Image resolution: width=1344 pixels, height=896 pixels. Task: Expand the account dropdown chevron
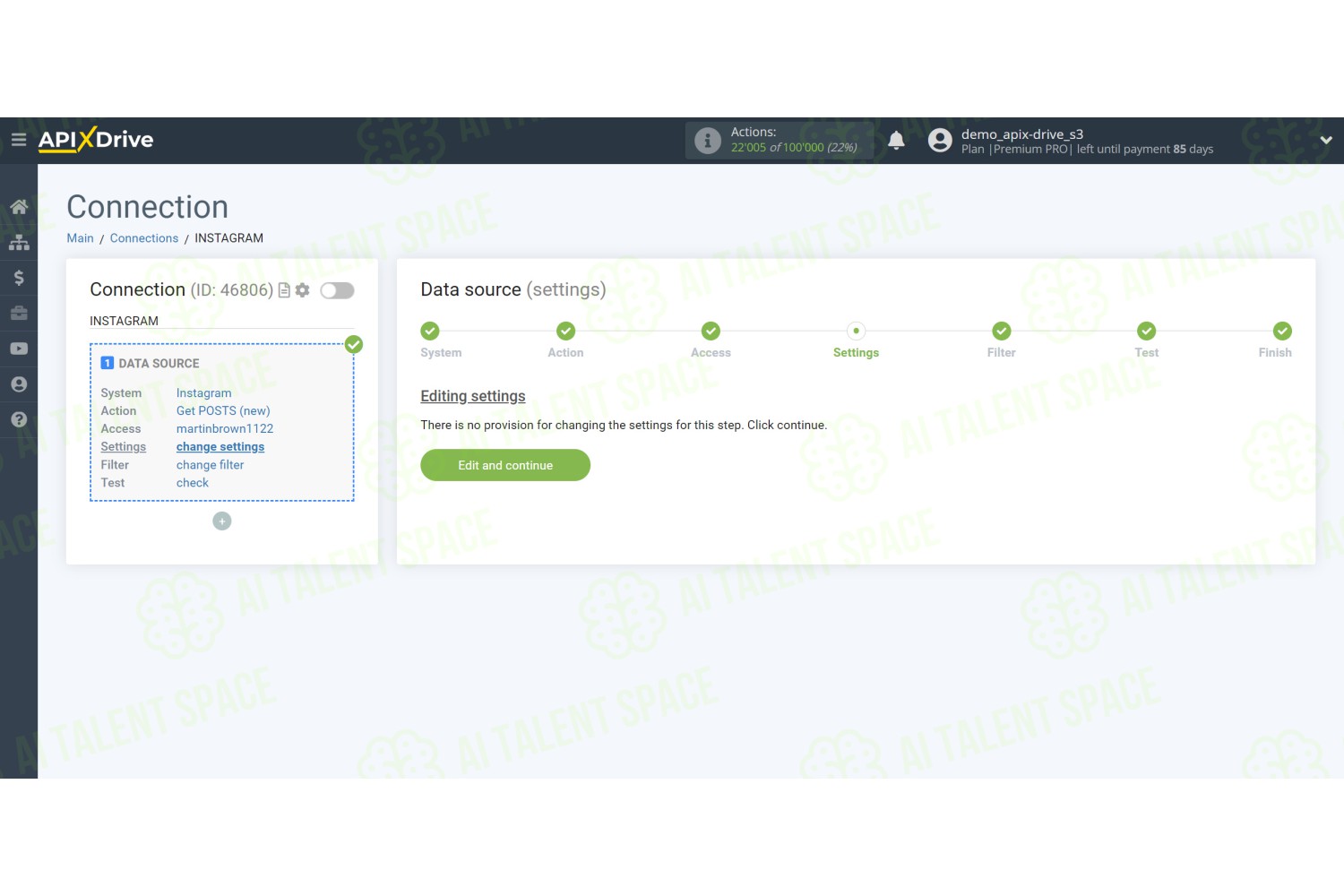pyautogui.click(x=1326, y=140)
